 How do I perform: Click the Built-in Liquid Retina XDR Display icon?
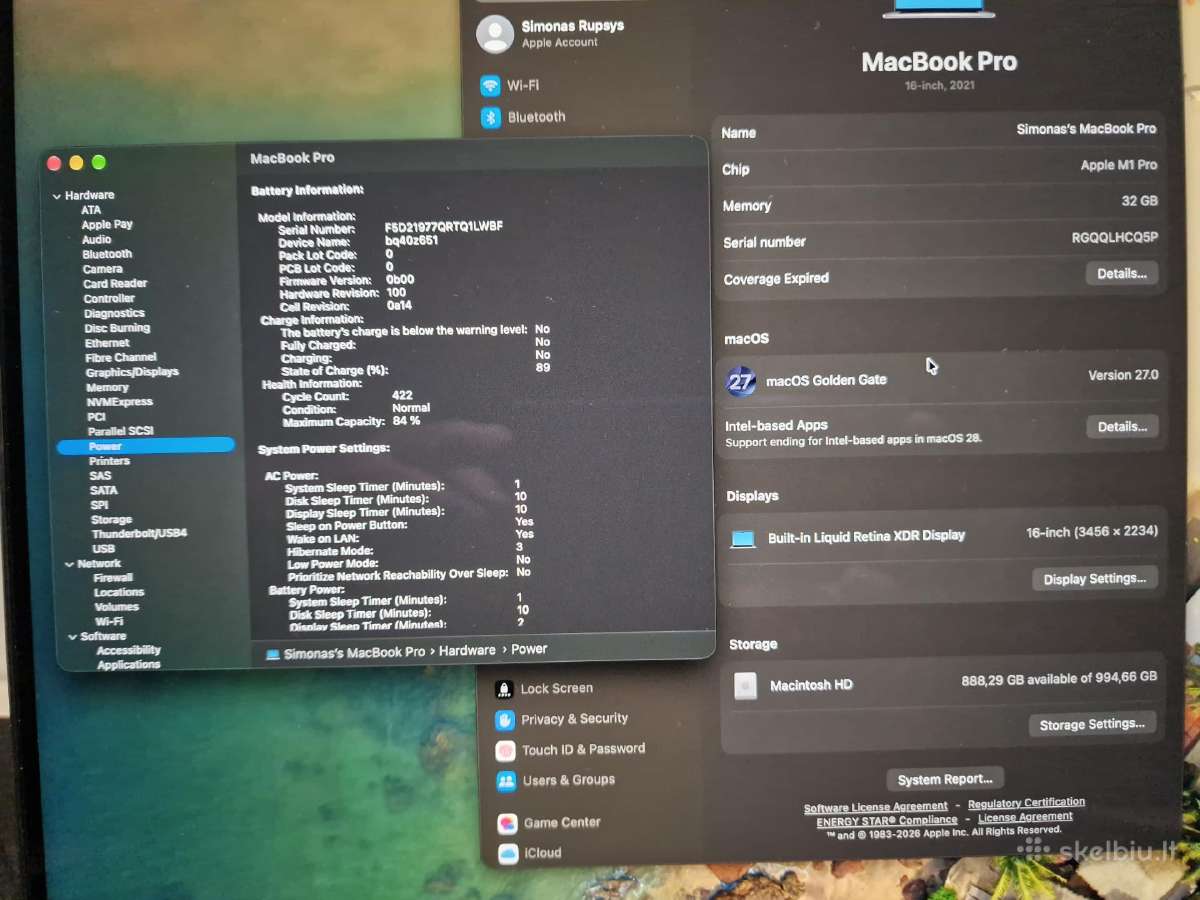pos(743,538)
